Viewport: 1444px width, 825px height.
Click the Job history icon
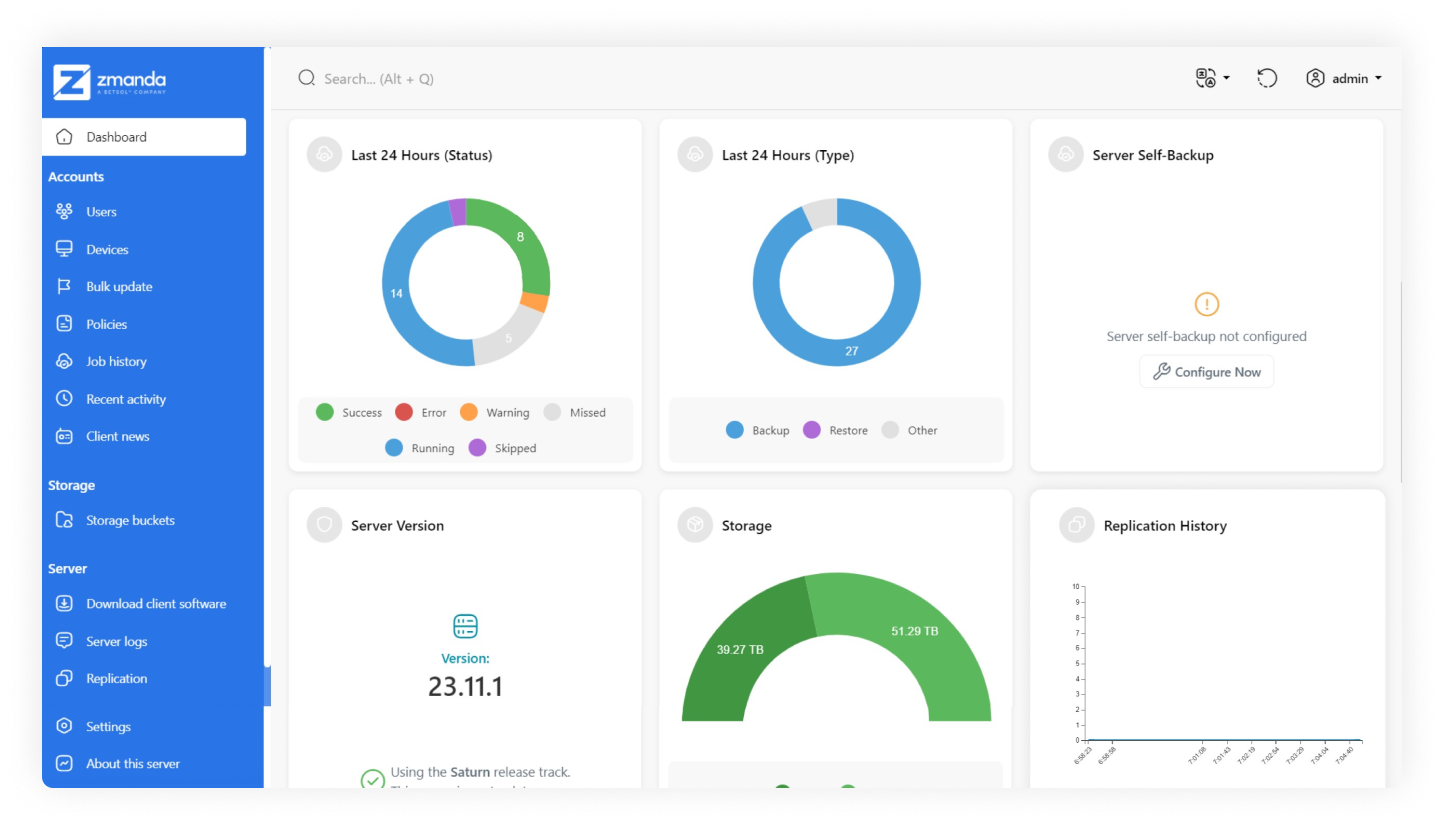click(x=63, y=361)
